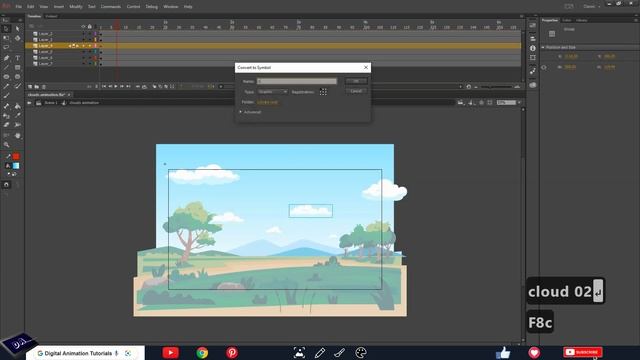
Task: Toggle lock dot for Layer_7
Action: [90, 64]
